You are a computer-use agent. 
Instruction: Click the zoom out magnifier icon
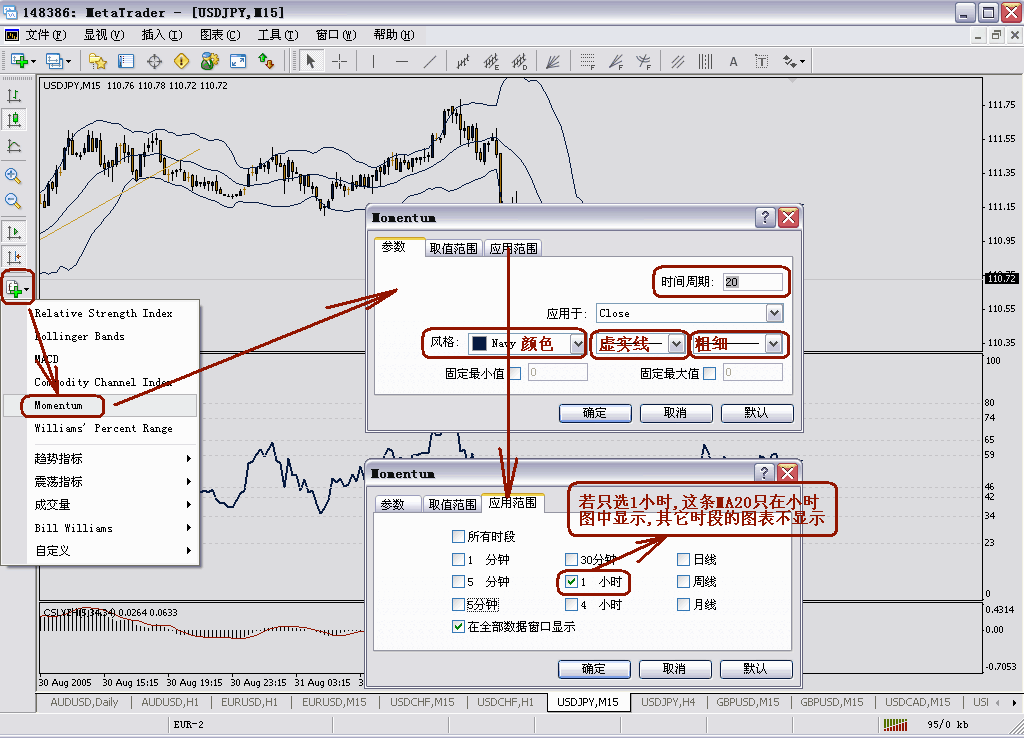13,201
